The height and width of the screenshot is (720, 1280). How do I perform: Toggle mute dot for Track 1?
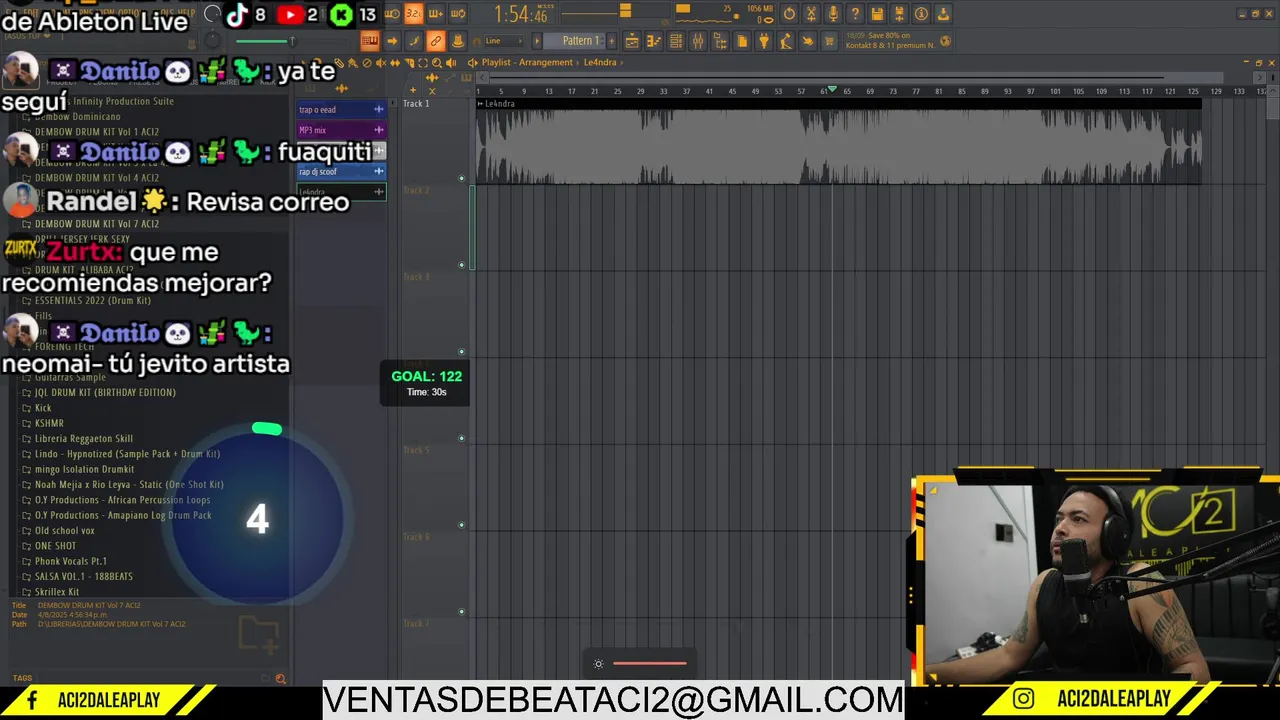(461, 178)
